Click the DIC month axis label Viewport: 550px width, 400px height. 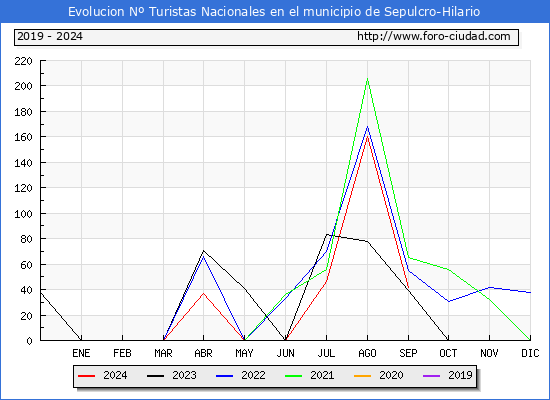(530, 353)
